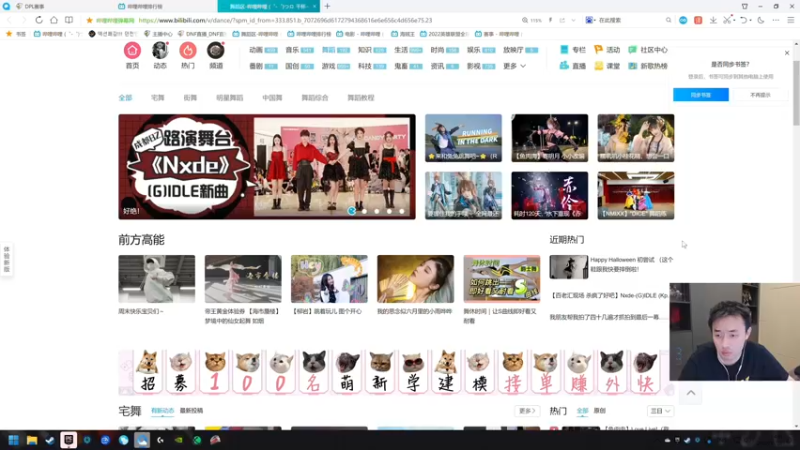Open the 频道 channel icon
This screenshot has height=450, width=800.
(215, 51)
